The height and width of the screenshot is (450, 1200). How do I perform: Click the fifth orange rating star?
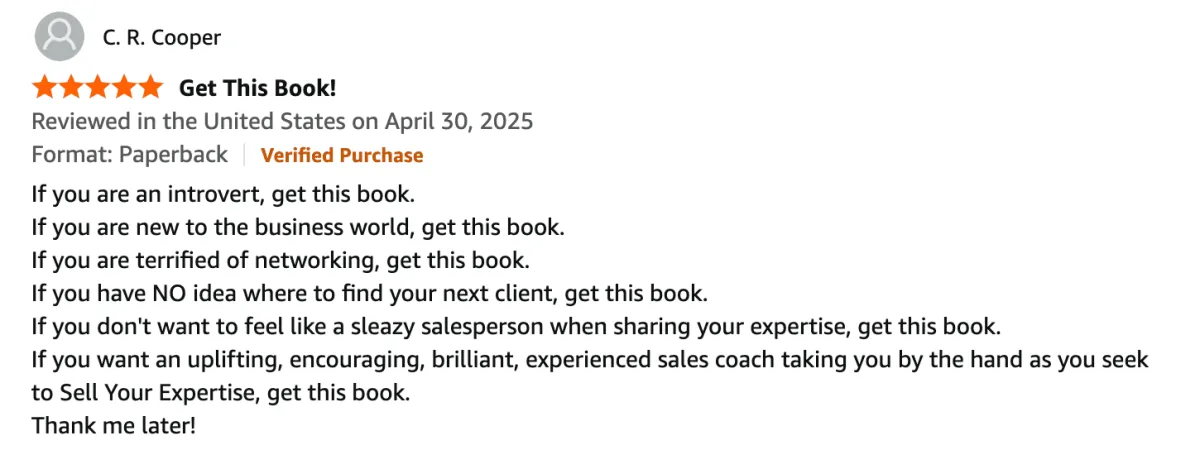coord(148,87)
